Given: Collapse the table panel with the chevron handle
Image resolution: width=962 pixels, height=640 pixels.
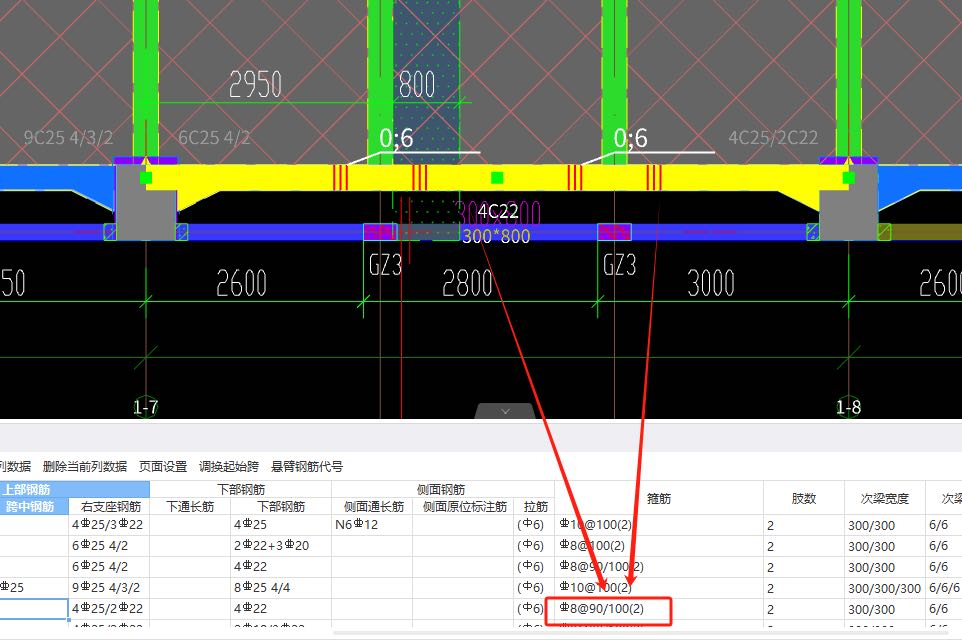Looking at the screenshot, I should pyautogui.click(x=505, y=411).
